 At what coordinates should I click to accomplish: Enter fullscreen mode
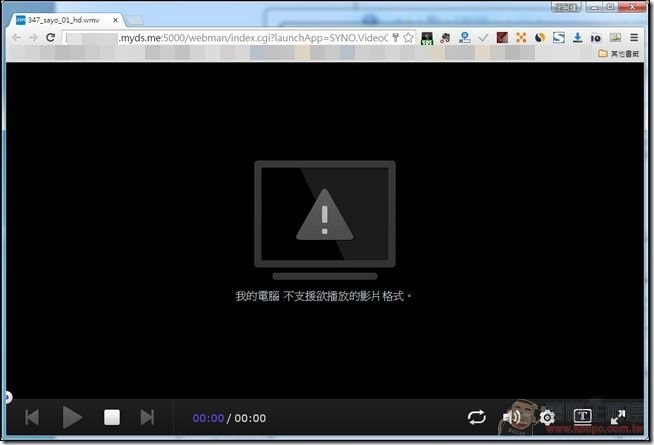click(618, 417)
